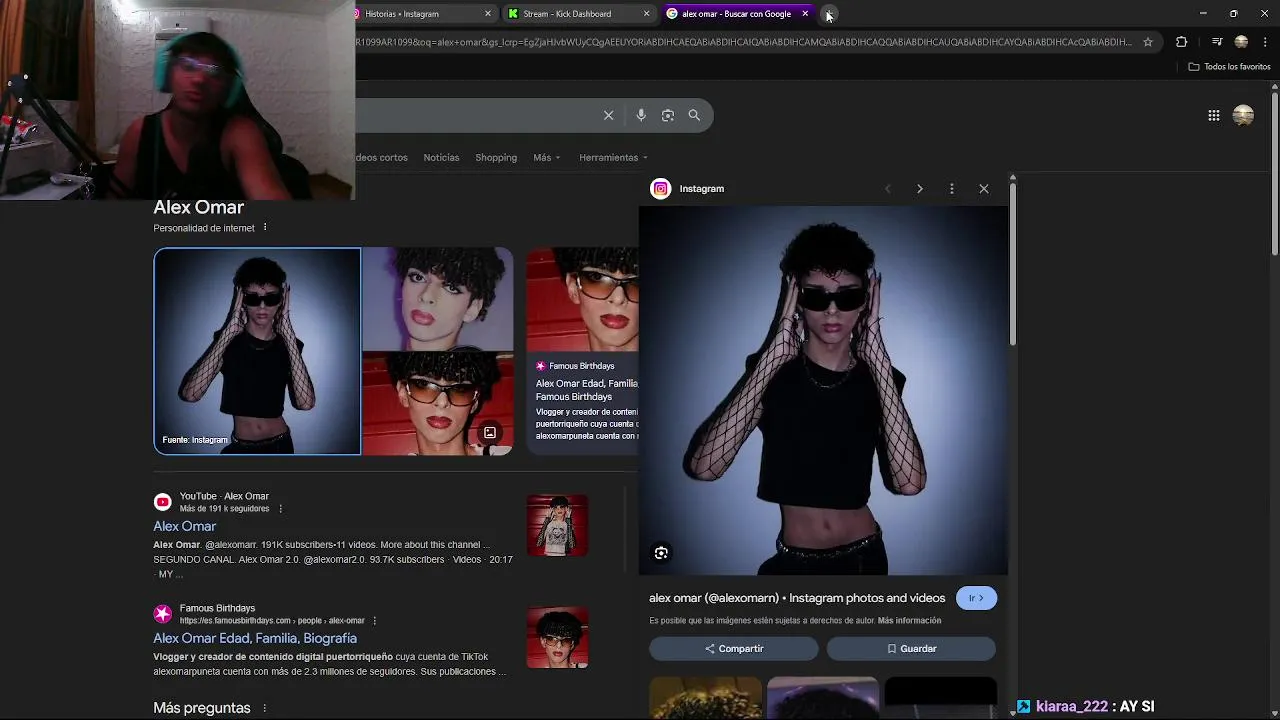Search by image with the Google Lens icon

[668, 115]
